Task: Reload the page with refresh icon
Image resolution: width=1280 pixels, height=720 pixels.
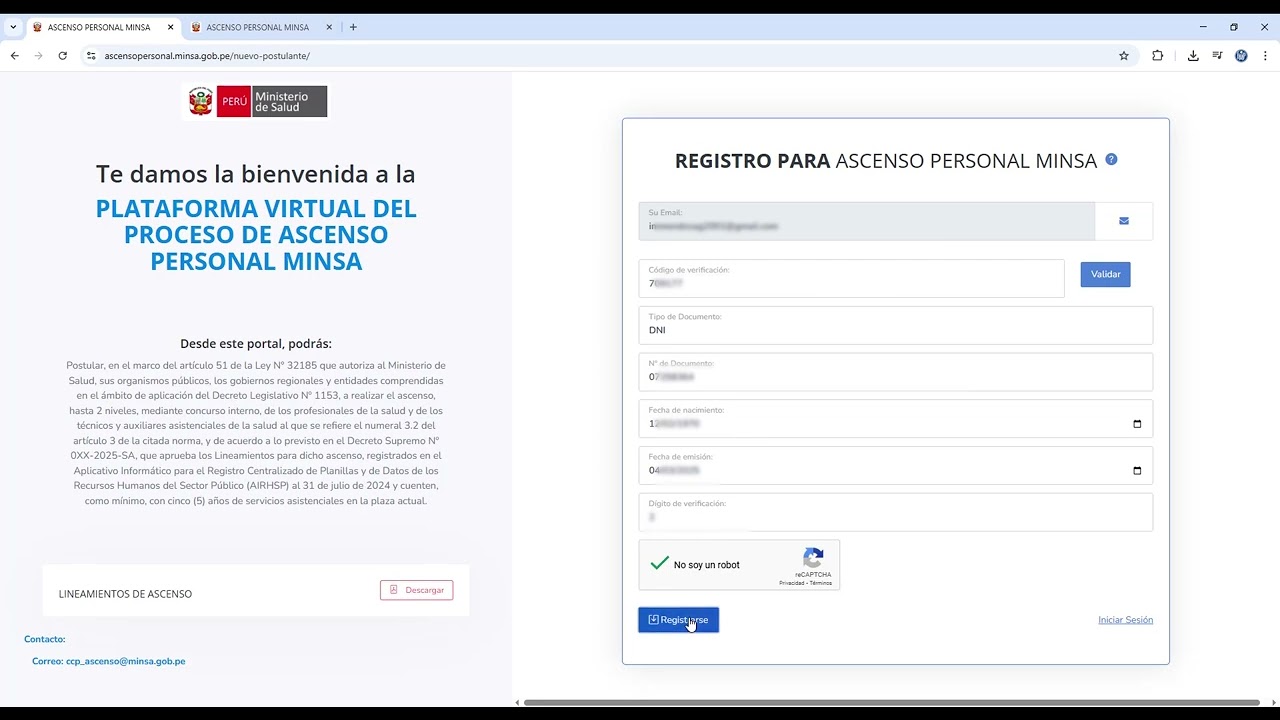Action: pyautogui.click(x=62, y=56)
